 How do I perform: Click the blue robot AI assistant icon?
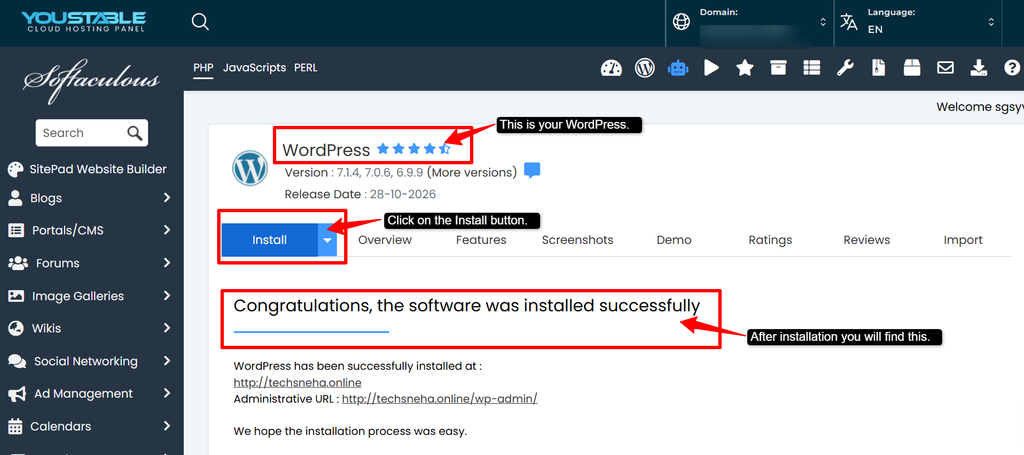pos(678,68)
